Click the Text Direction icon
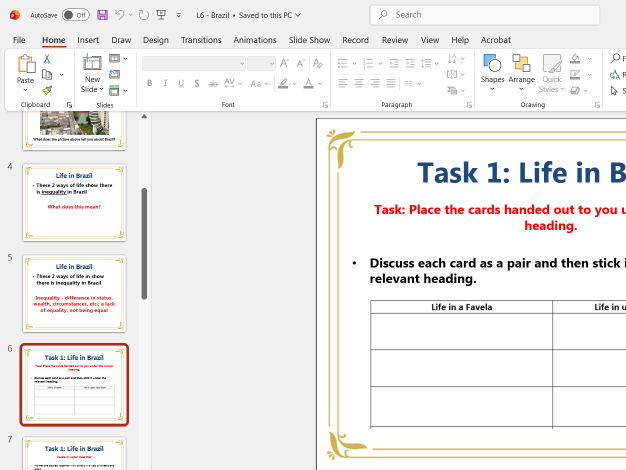 (x=452, y=59)
